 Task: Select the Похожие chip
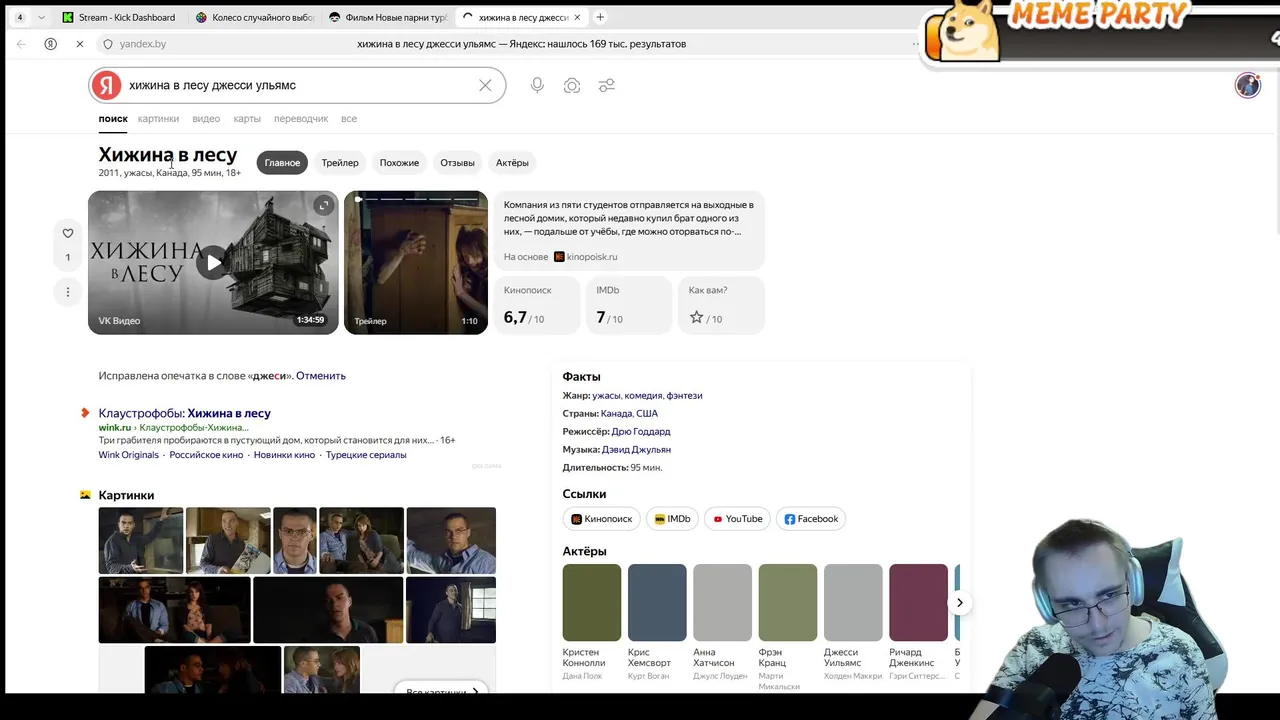tap(399, 163)
